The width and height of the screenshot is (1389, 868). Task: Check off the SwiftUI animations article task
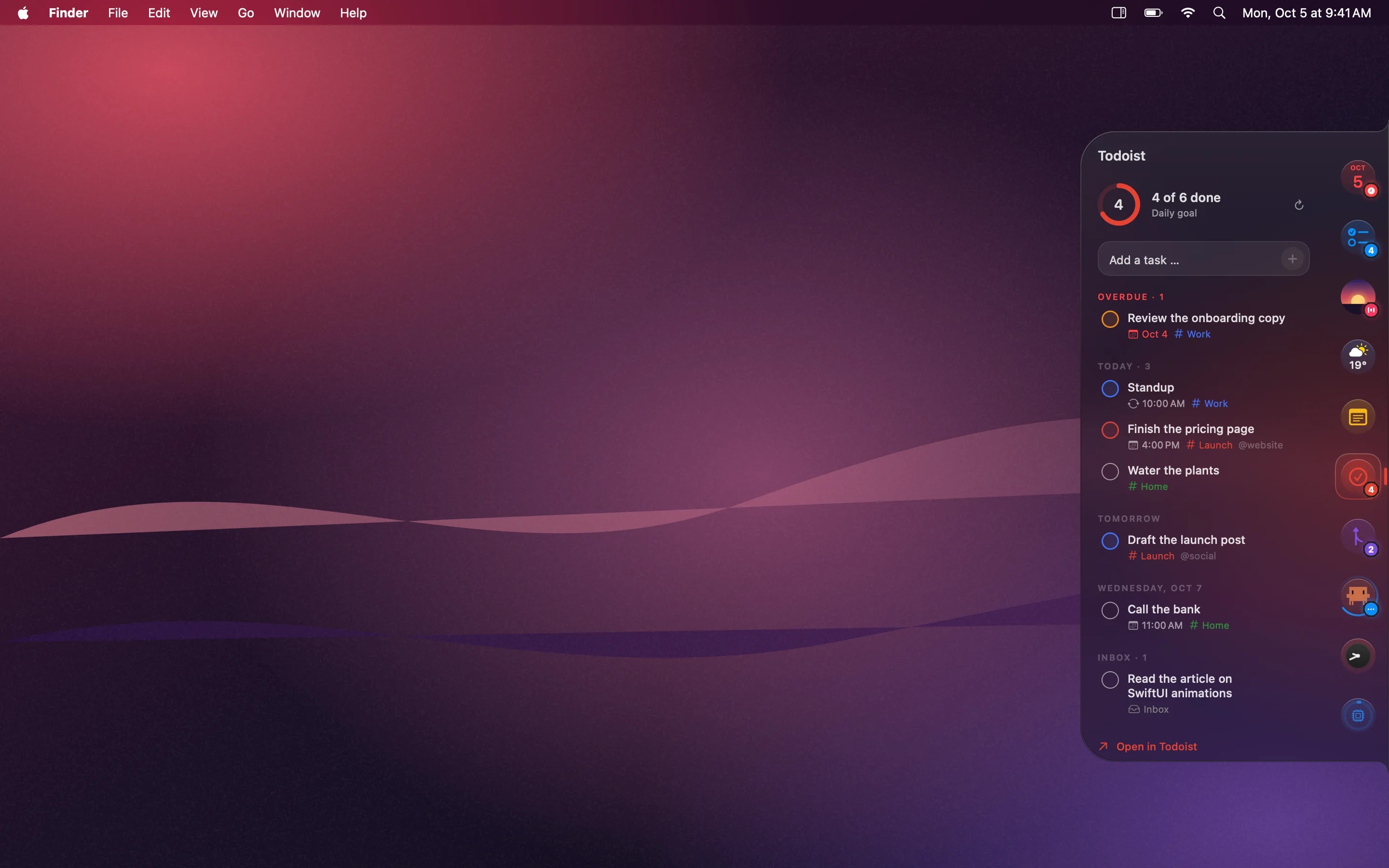click(1110, 680)
